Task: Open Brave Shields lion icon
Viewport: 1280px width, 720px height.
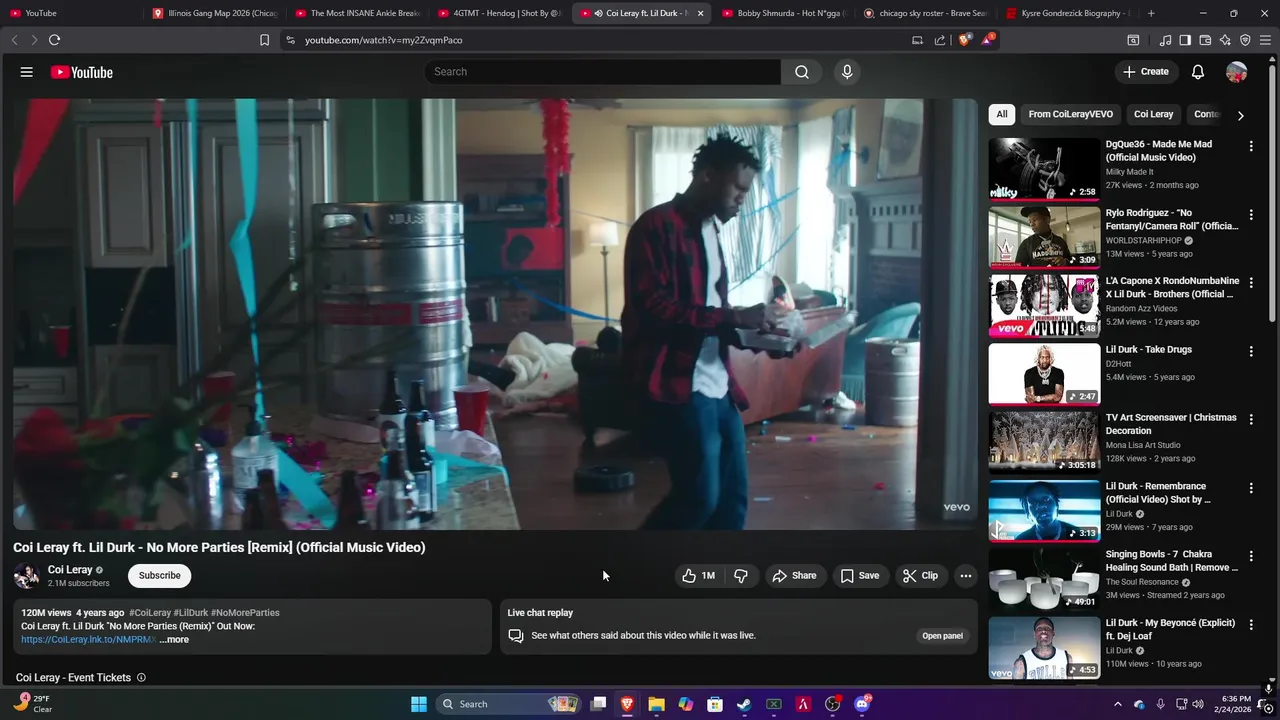Action: 964,40
